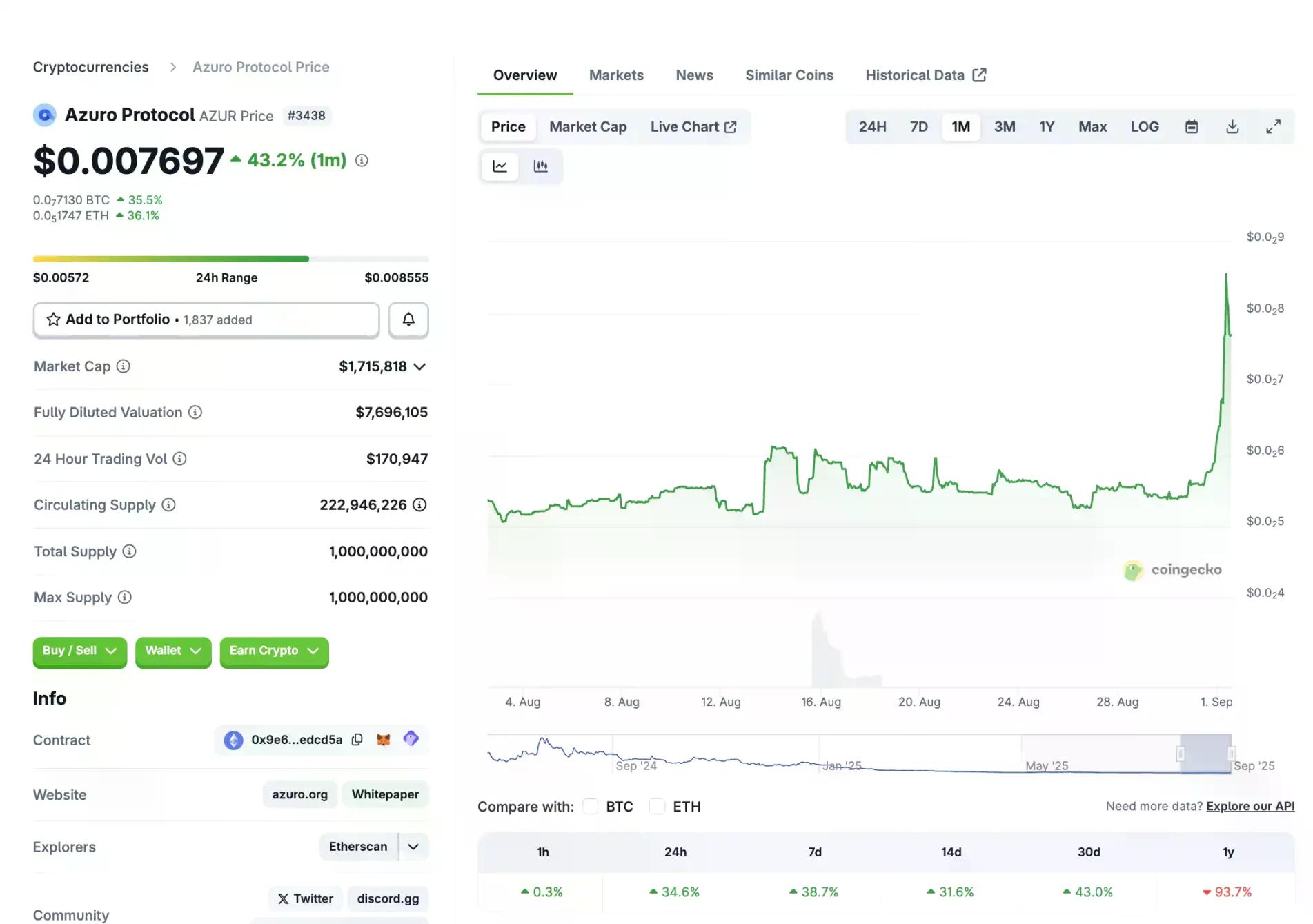Switch to the Markets tab
This screenshot has height=924, width=1313.
pyautogui.click(x=615, y=75)
